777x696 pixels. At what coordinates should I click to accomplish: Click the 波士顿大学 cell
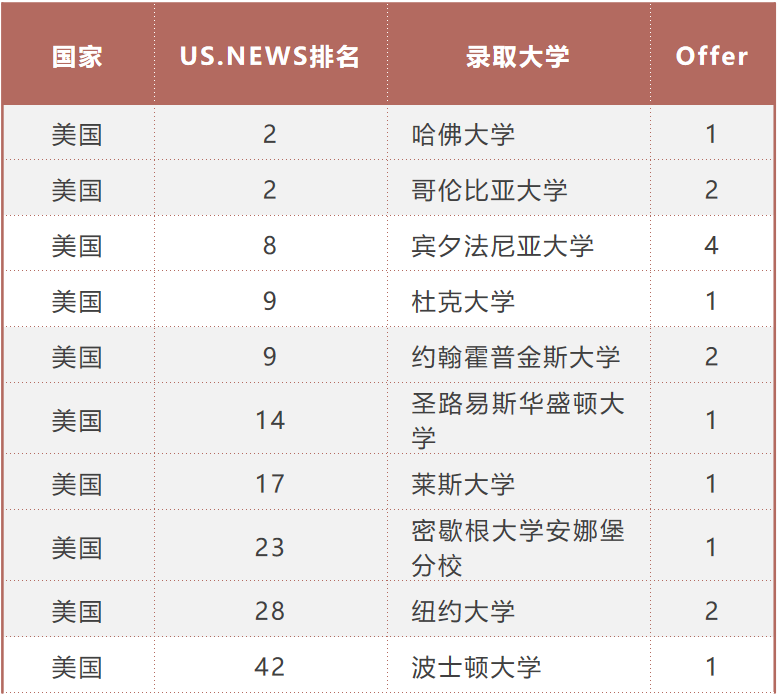(x=477, y=667)
